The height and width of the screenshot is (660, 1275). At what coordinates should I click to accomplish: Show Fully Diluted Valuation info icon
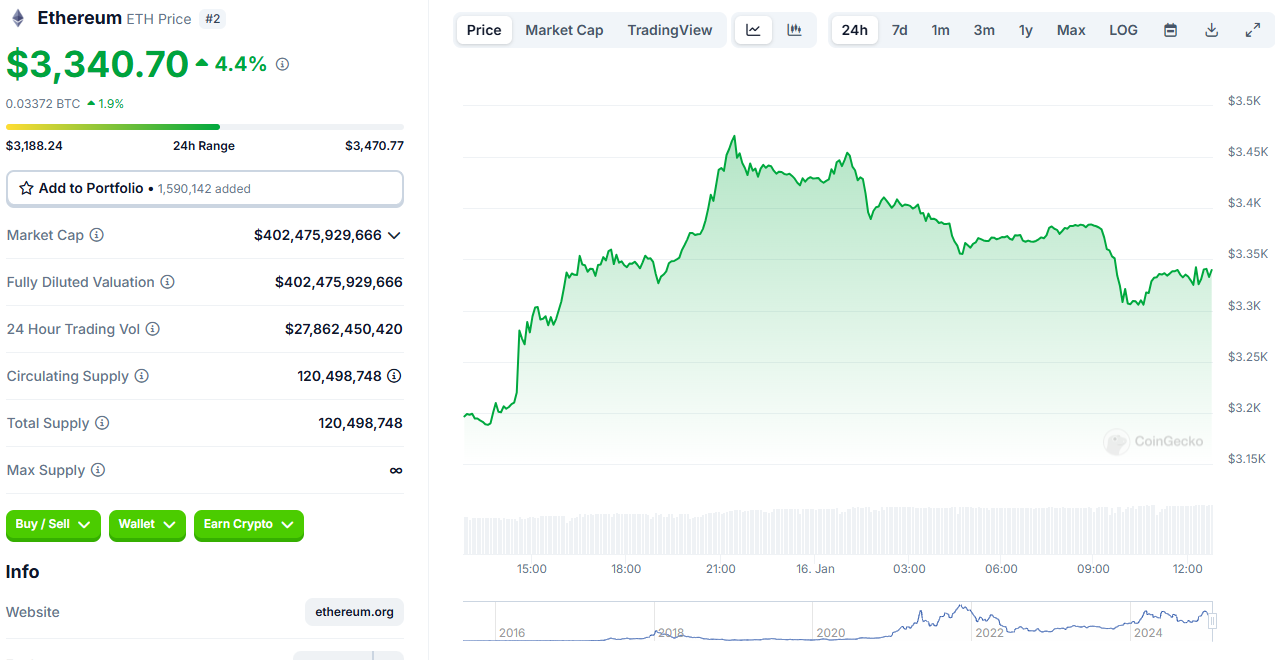168,282
